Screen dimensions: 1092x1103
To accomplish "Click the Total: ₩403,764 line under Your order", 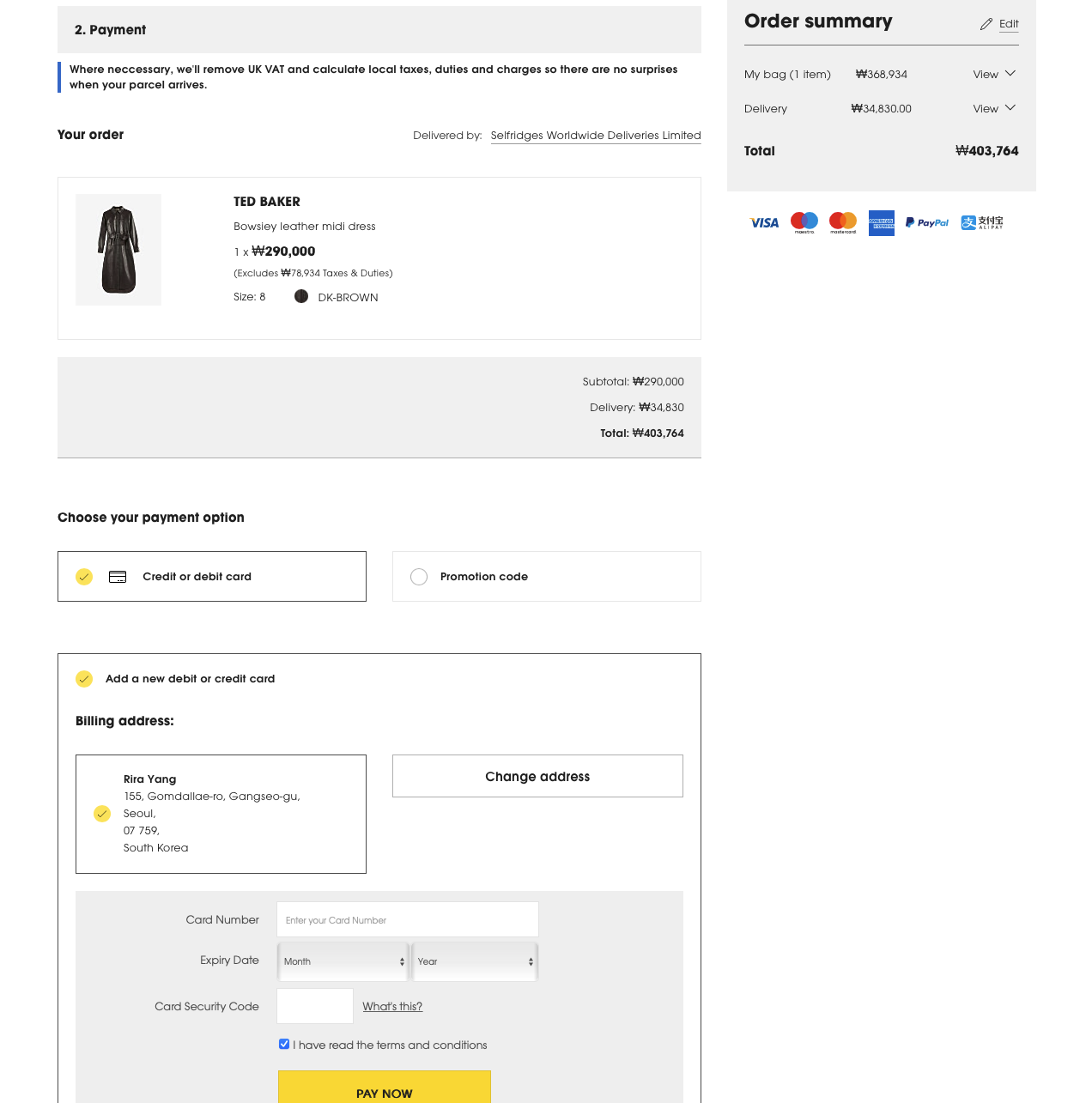I will click(x=642, y=433).
